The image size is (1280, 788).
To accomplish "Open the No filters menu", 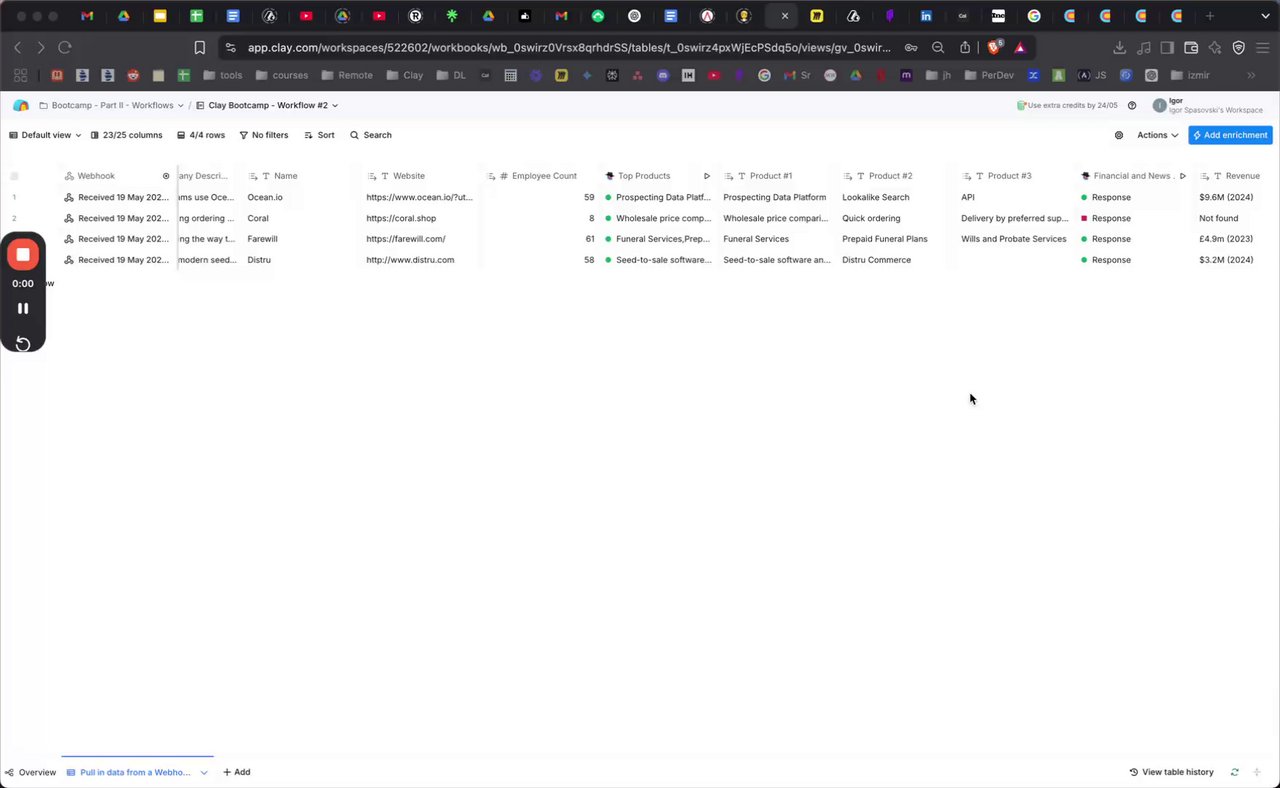I will (264, 135).
